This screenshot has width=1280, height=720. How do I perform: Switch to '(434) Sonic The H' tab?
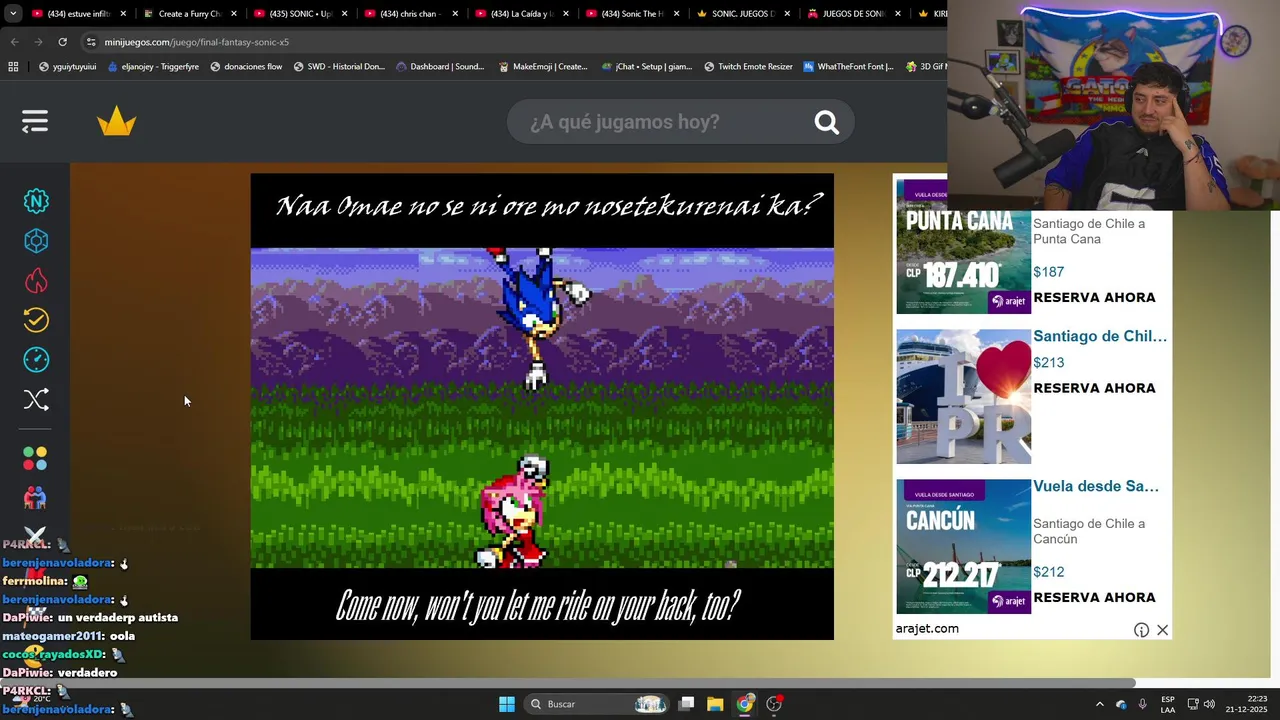(x=633, y=14)
